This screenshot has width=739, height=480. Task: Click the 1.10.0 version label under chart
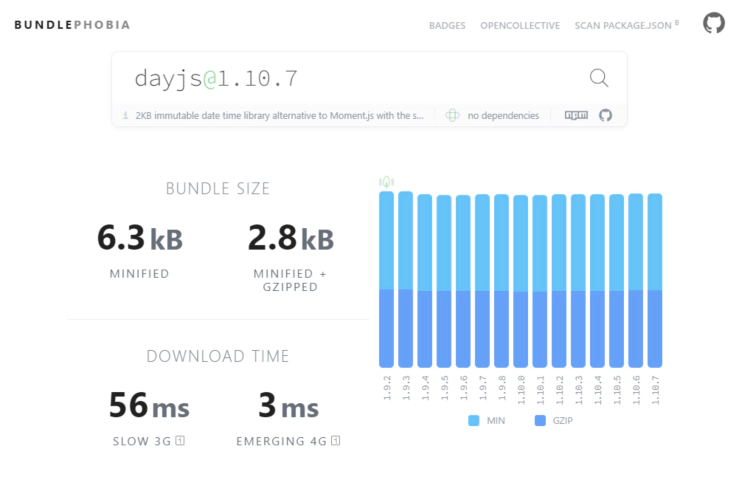[521, 390]
